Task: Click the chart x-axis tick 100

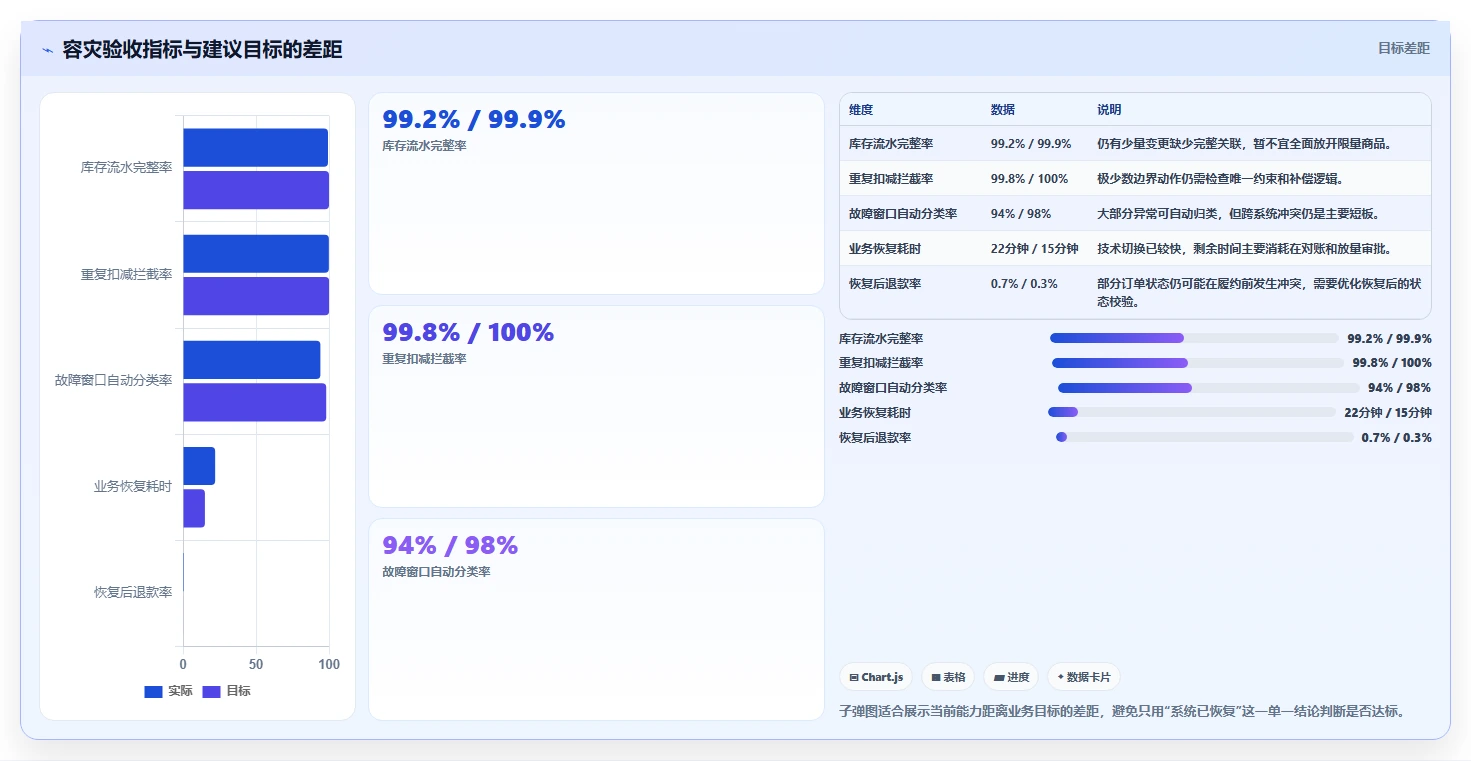Action: [x=328, y=664]
